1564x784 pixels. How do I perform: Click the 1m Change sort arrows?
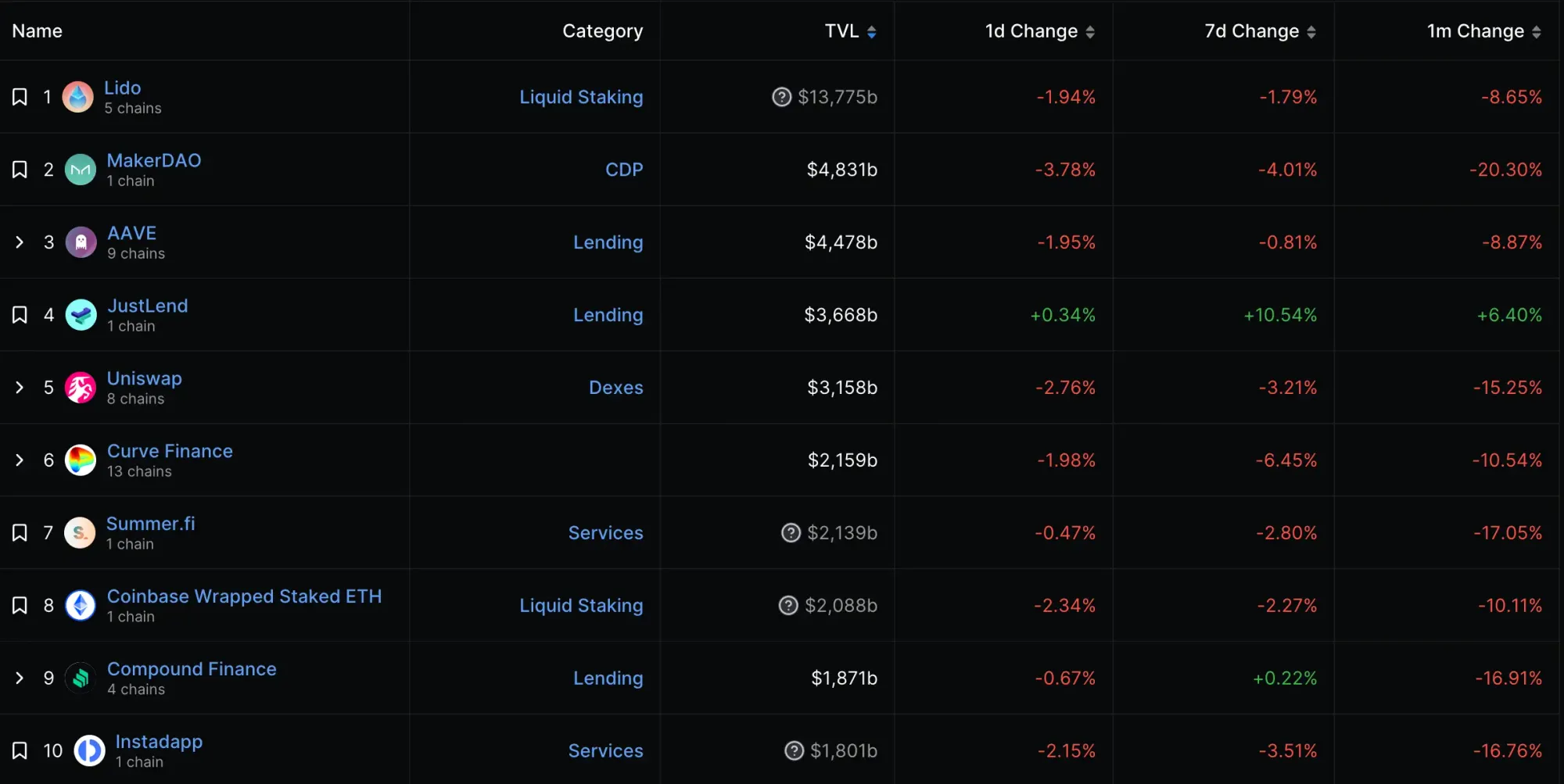pyautogui.click(x=1536, y=31)
